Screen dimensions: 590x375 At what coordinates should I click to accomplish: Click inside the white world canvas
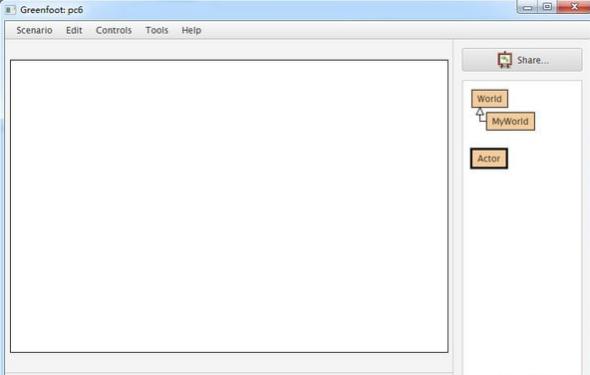[x=229, y=206]
